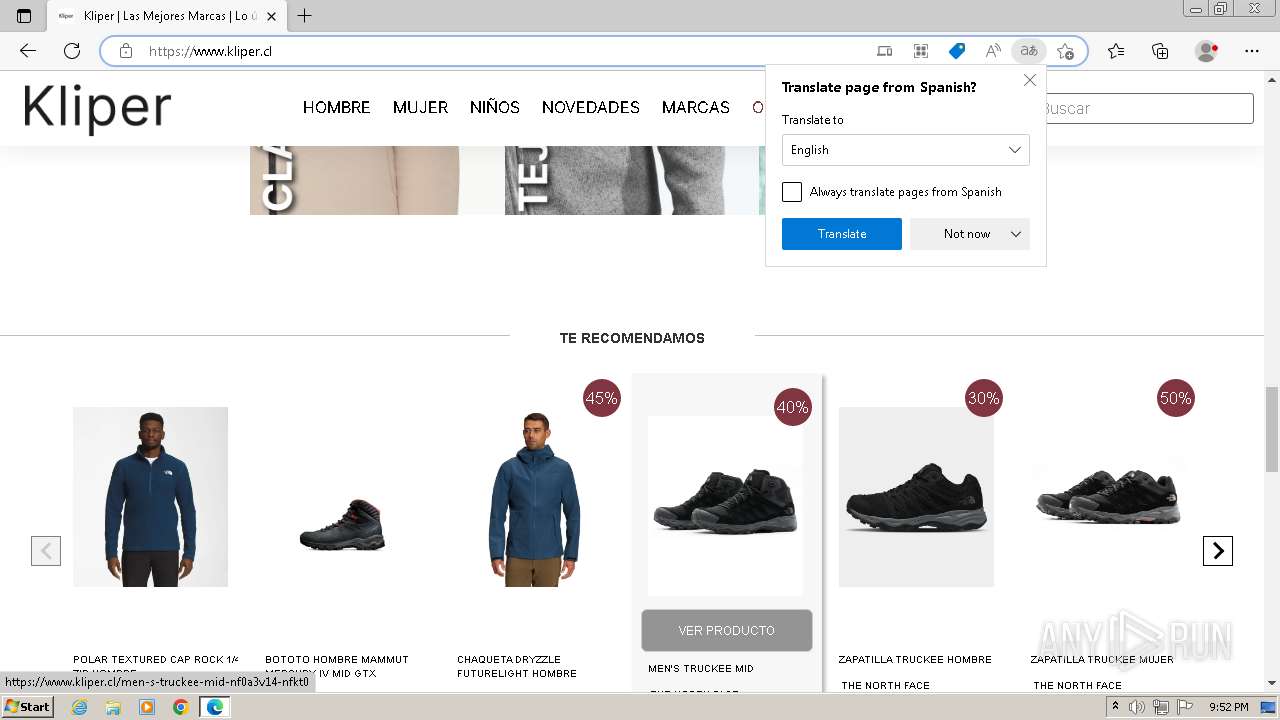Screen dimensions: 1280x720
Task: Open the tab actions menu icon
Action: [24, 16]
